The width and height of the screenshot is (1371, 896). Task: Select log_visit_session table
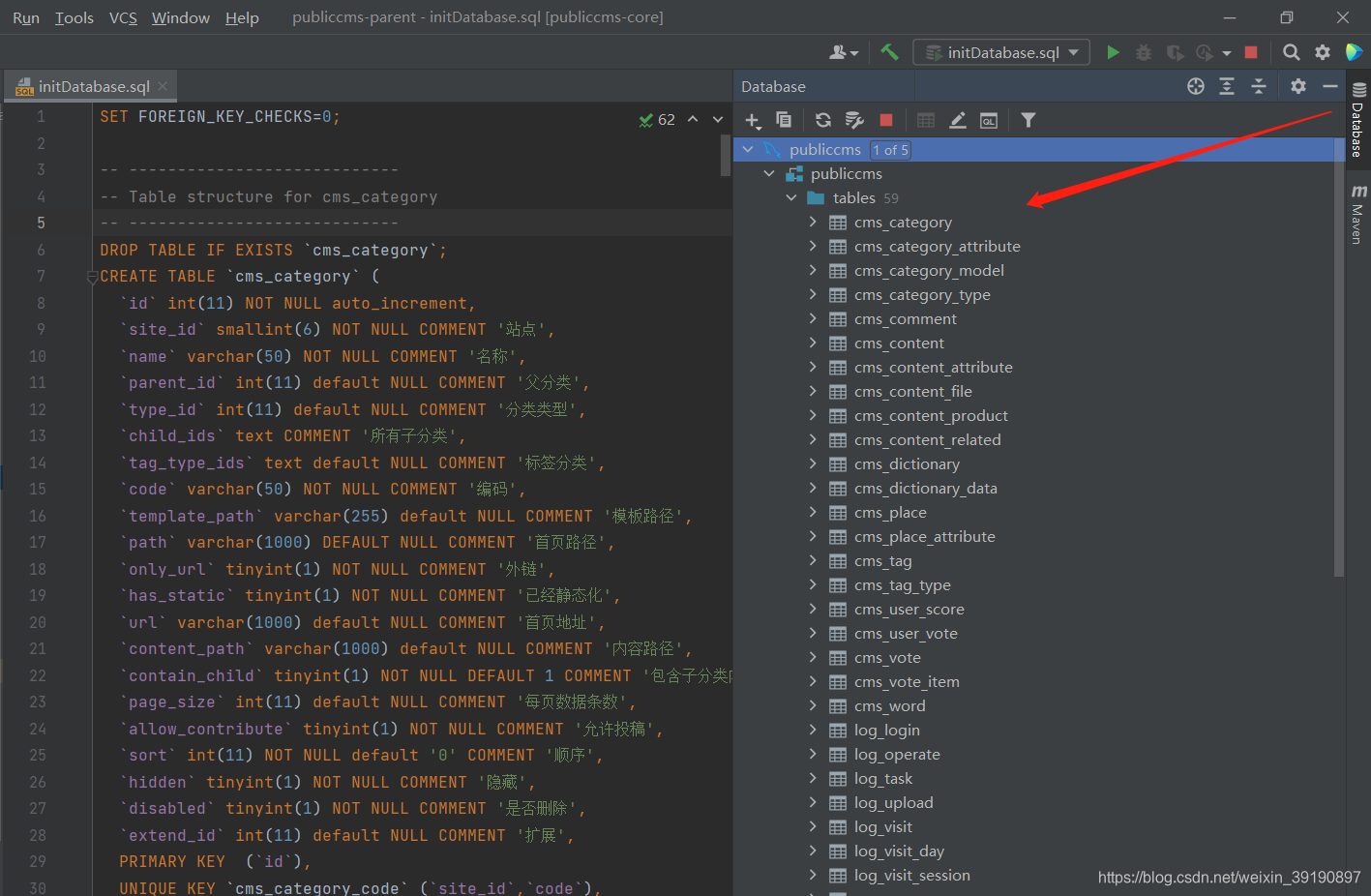[x=911, y=875]
